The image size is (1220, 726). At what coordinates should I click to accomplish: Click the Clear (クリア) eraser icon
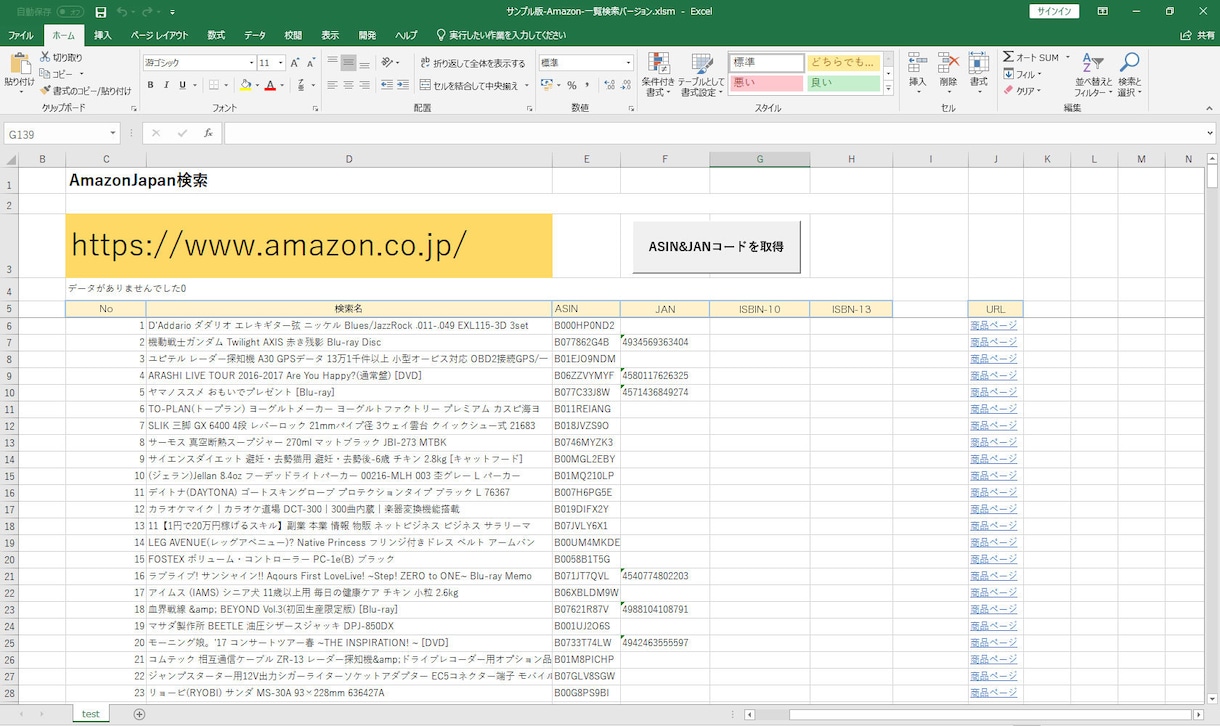click(1008, 90)
